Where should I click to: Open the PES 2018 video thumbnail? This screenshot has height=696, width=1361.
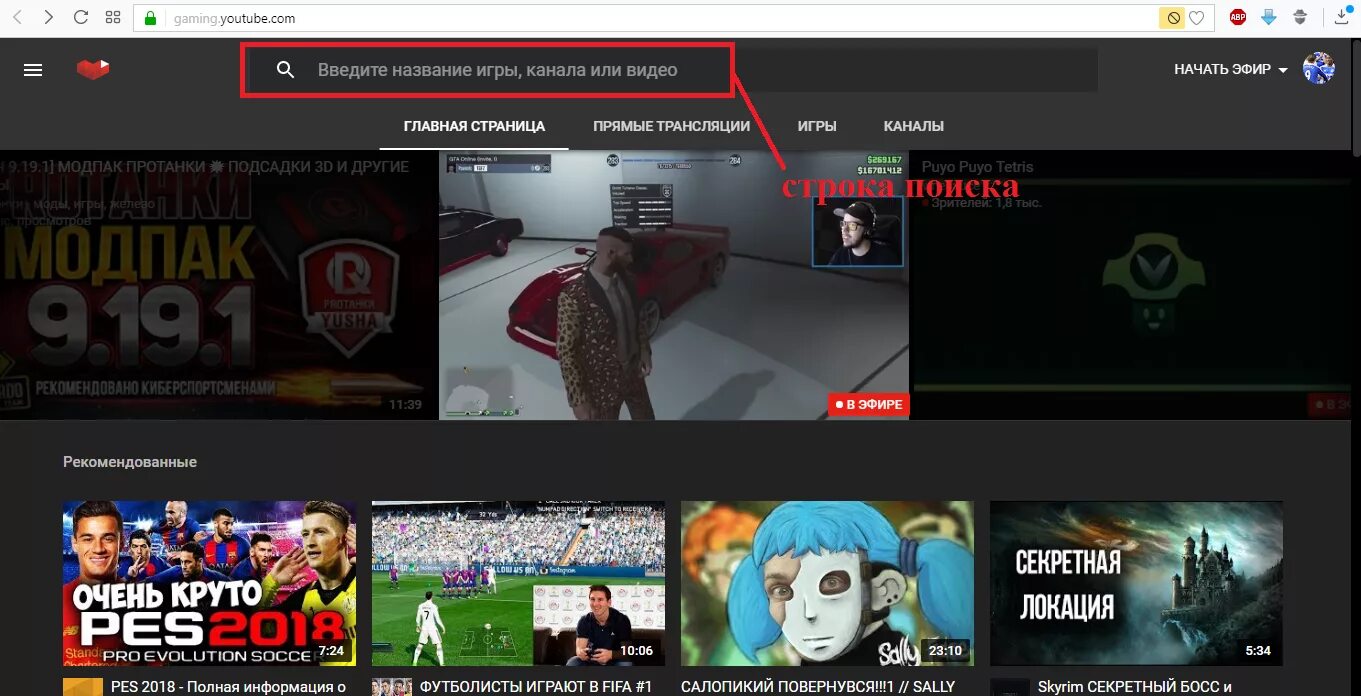(x=209, y=584)
